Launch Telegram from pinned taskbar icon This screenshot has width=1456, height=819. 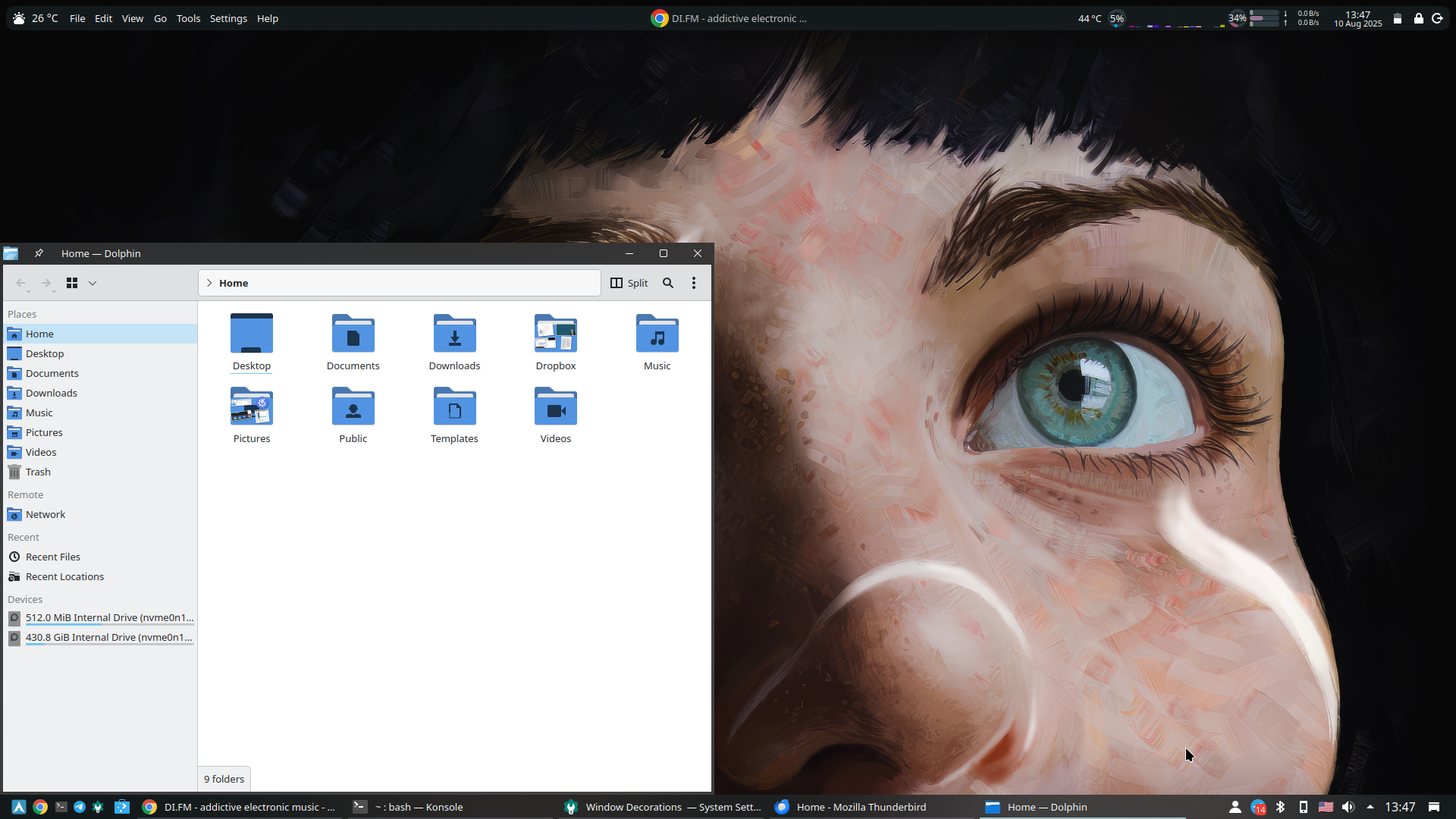point(80,807)
